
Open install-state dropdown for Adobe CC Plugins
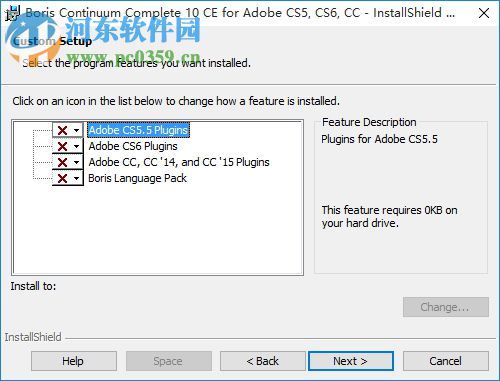[x=68, y=162]
